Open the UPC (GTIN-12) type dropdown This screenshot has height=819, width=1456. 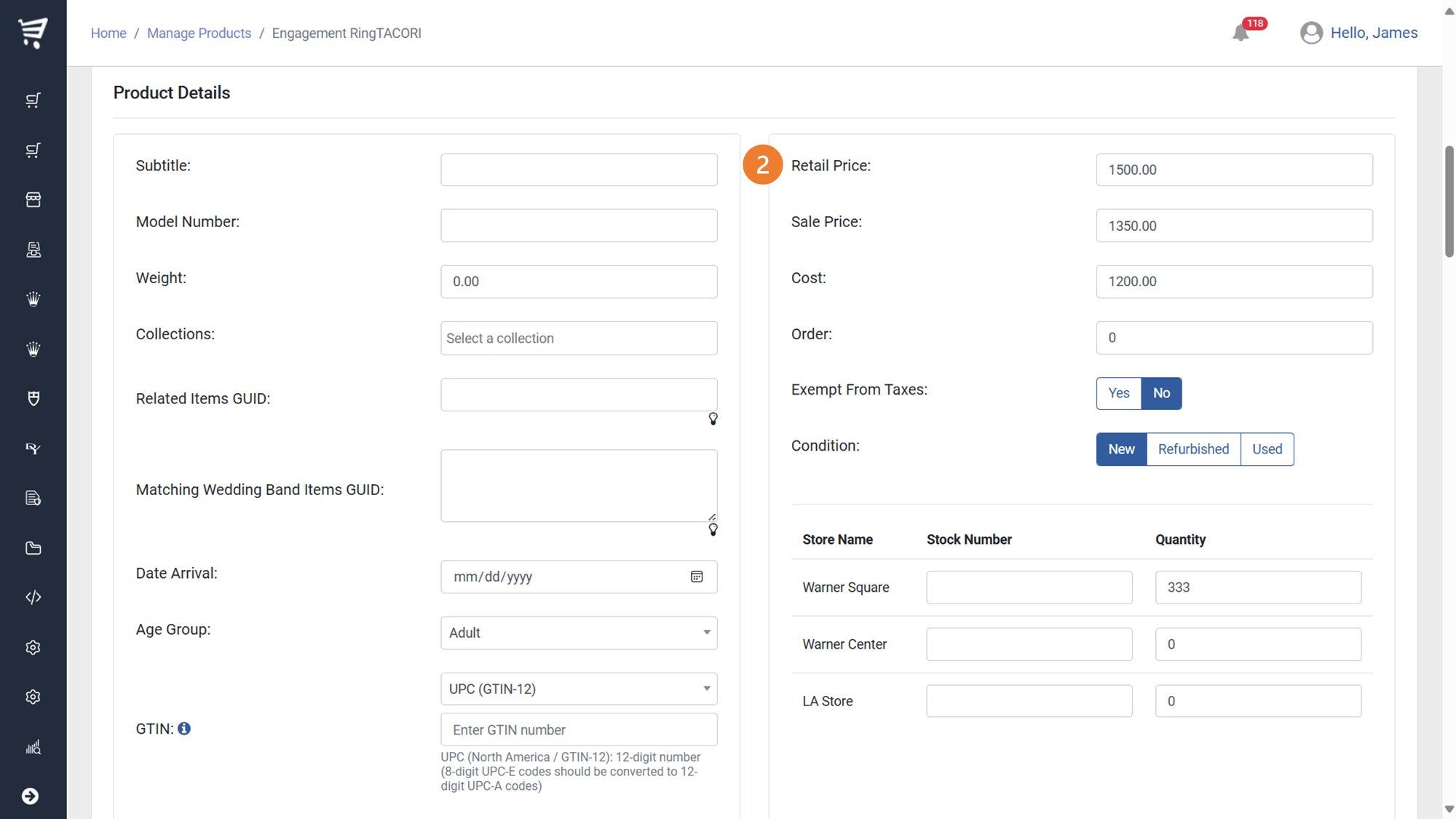click(x=579, y=689)
